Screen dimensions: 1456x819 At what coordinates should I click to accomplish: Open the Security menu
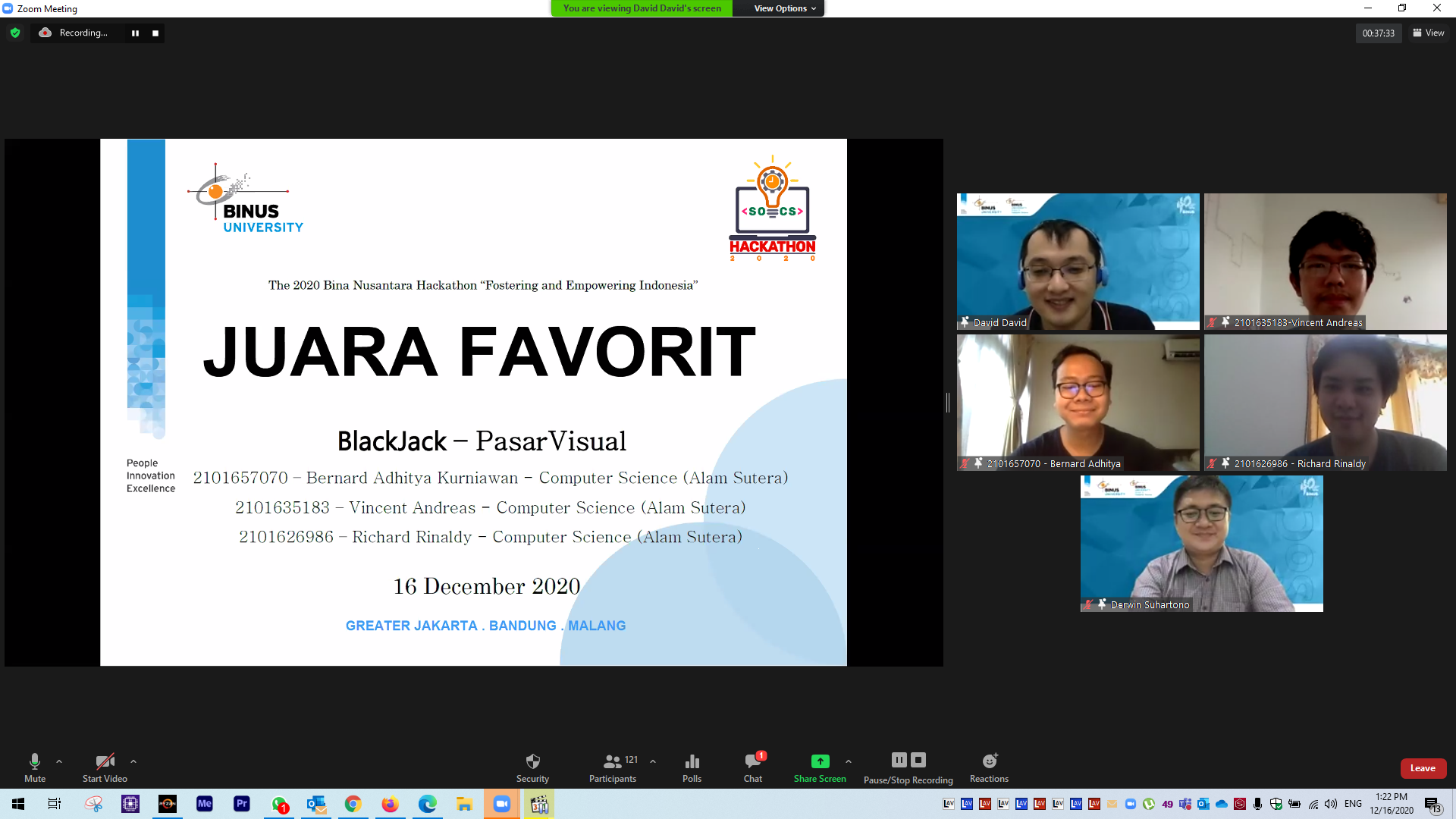532,767
